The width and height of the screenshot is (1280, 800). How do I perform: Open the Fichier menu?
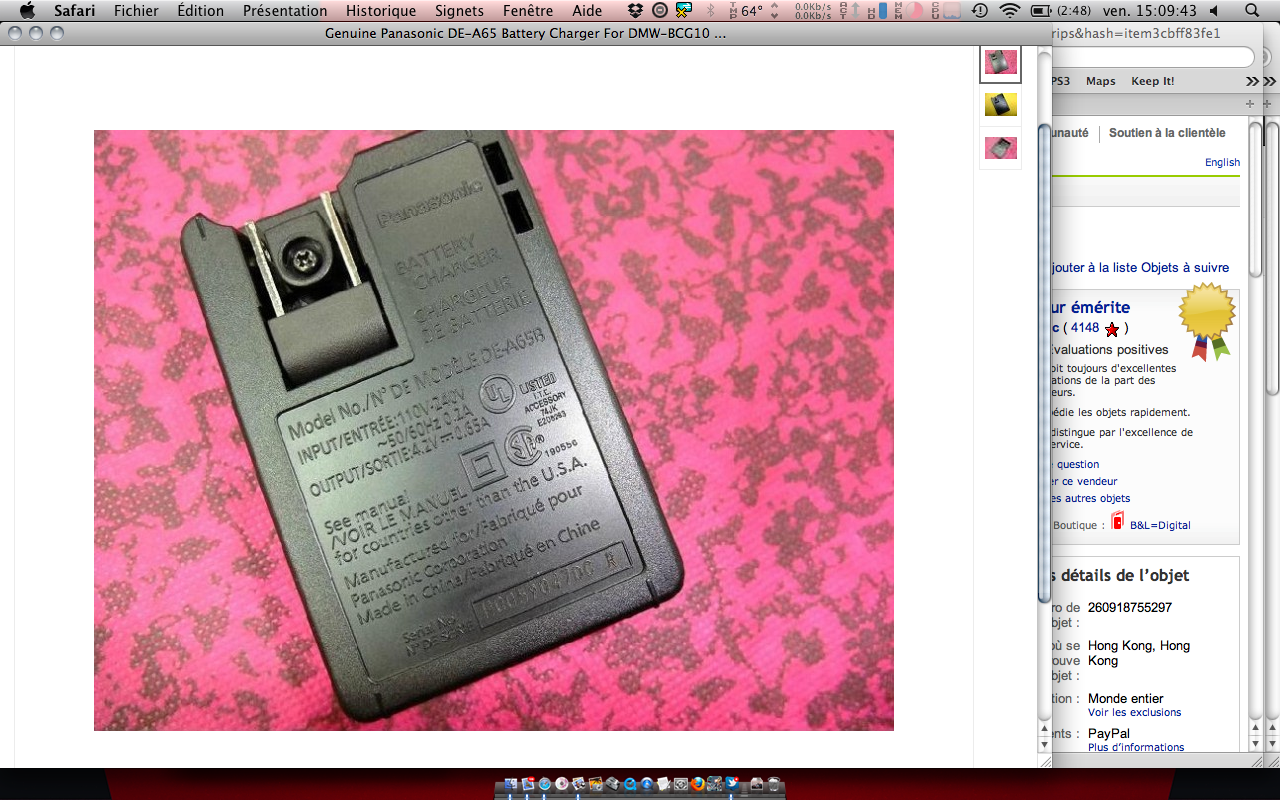coord(136,11)
